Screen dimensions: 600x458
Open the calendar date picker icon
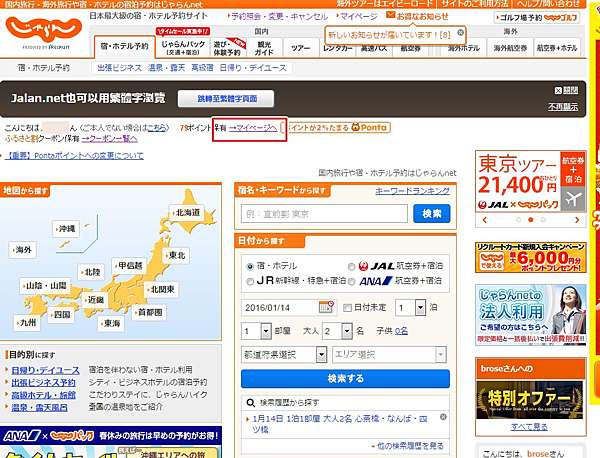click(x=326, y=307)
